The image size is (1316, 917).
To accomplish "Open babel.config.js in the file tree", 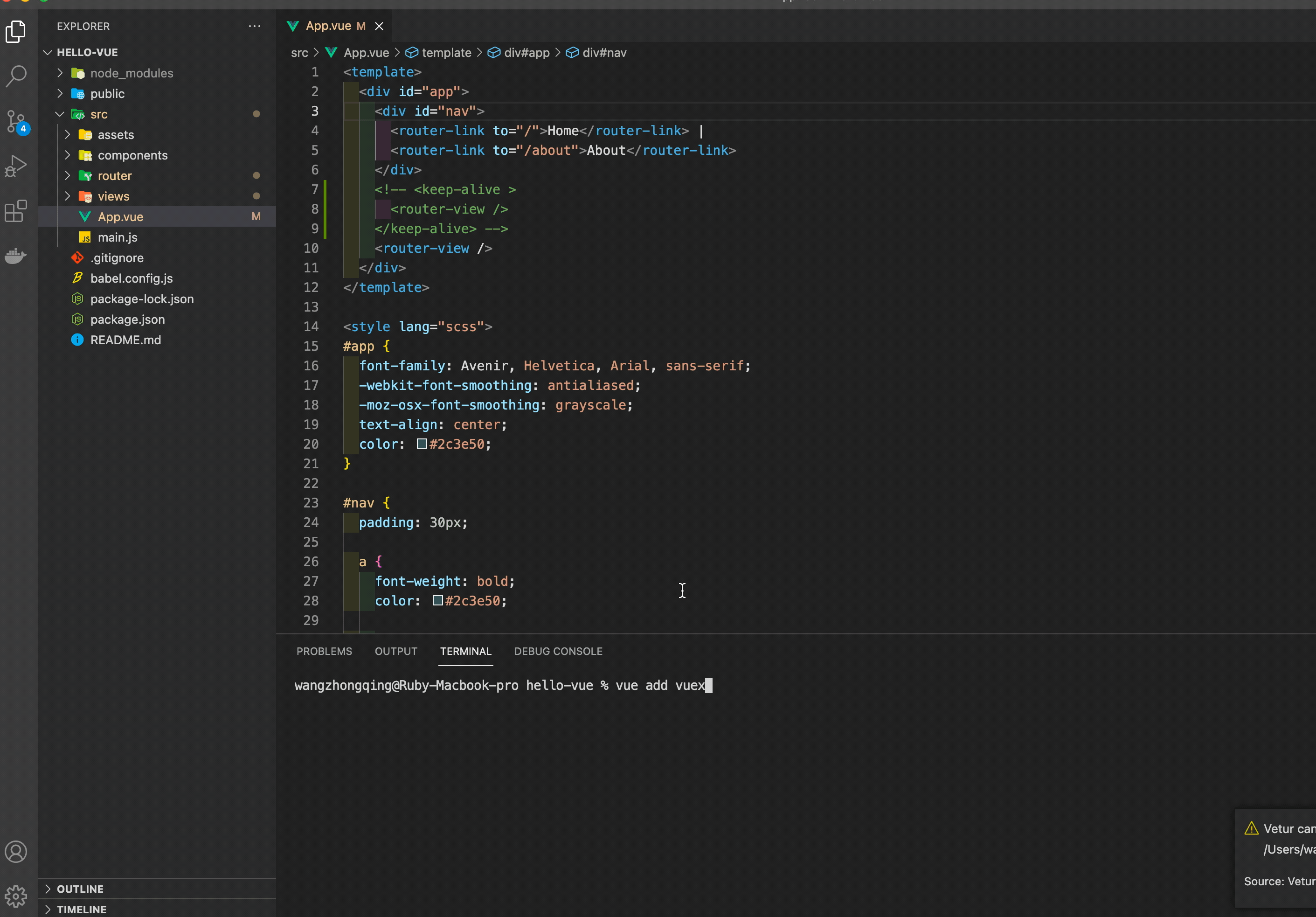I will click(157, 278).
